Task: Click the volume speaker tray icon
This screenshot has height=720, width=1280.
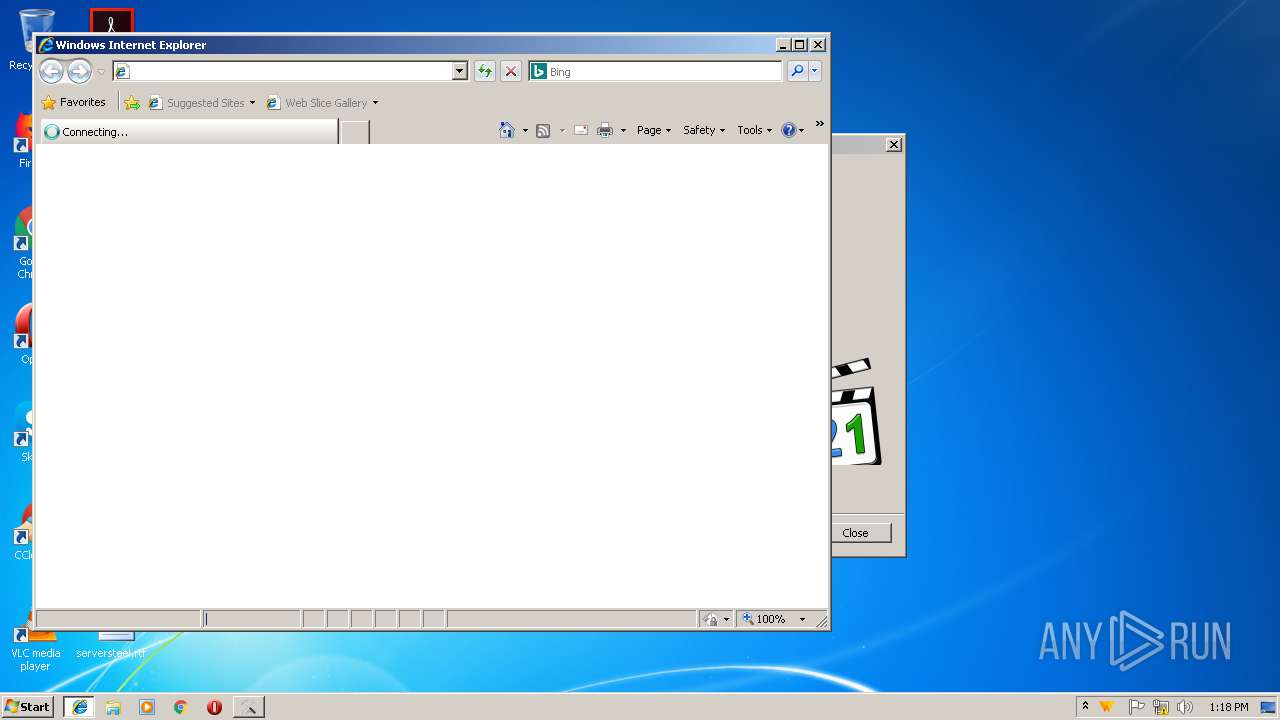Action: click(x=1185, y=707)
